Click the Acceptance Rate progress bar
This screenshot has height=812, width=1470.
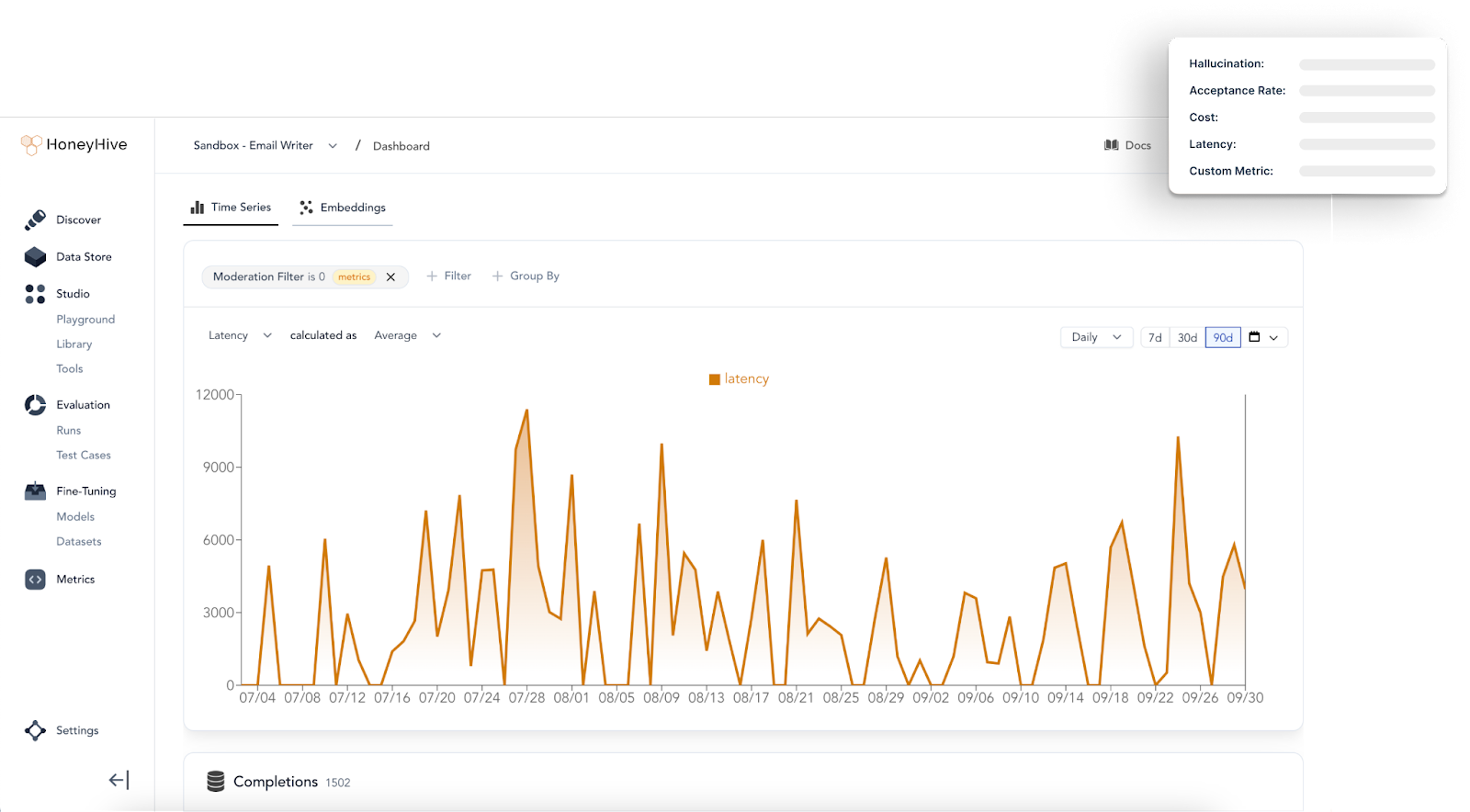(x=1367, y=91)
